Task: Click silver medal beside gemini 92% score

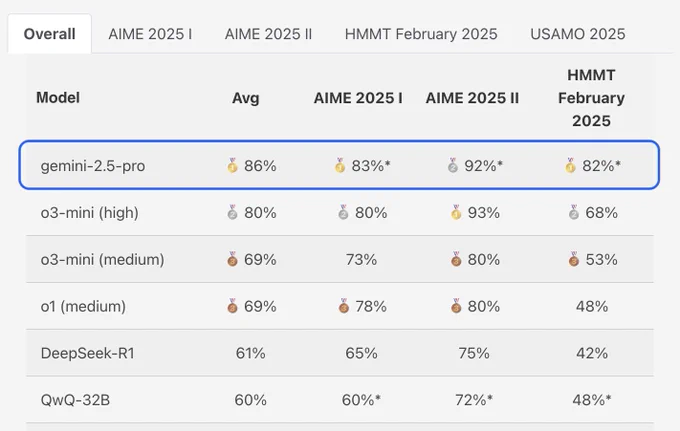Action: [x=453, y=165]
